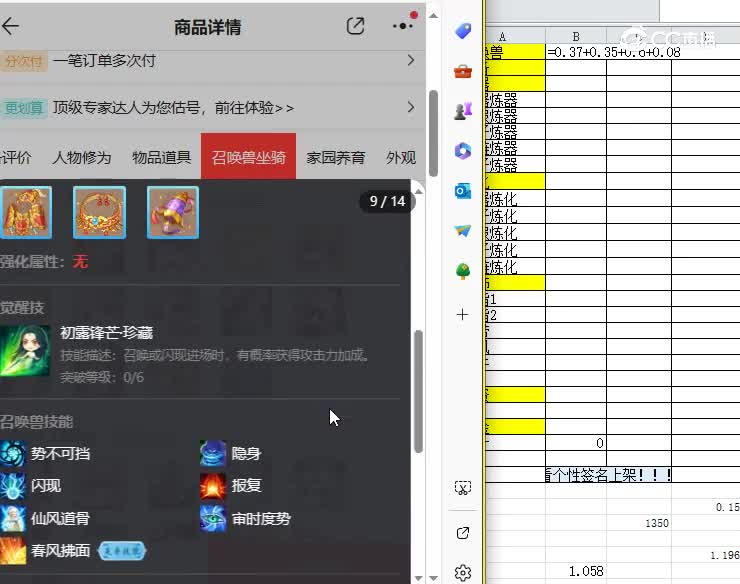Click the 隐身 skill icon
This screenshot has height=584, width=740.
point(213,453)
